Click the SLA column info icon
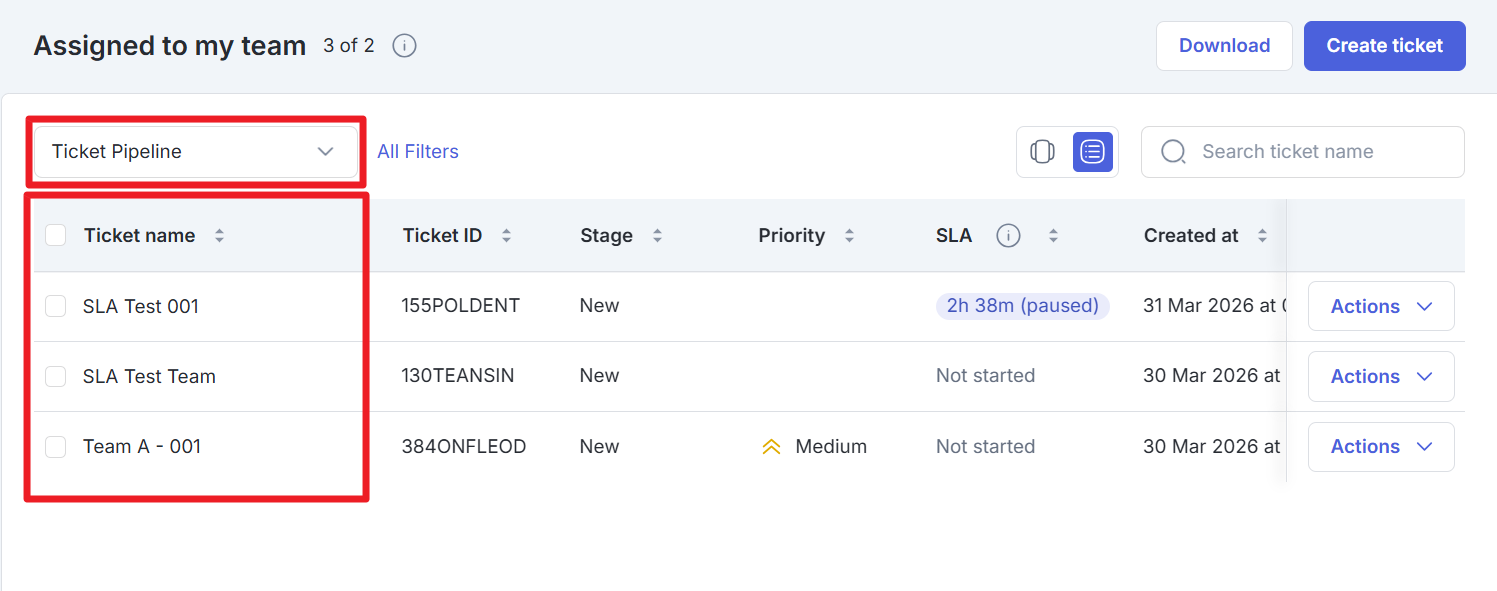This screenshot has width=1497, height=591. click(1008, 236)
